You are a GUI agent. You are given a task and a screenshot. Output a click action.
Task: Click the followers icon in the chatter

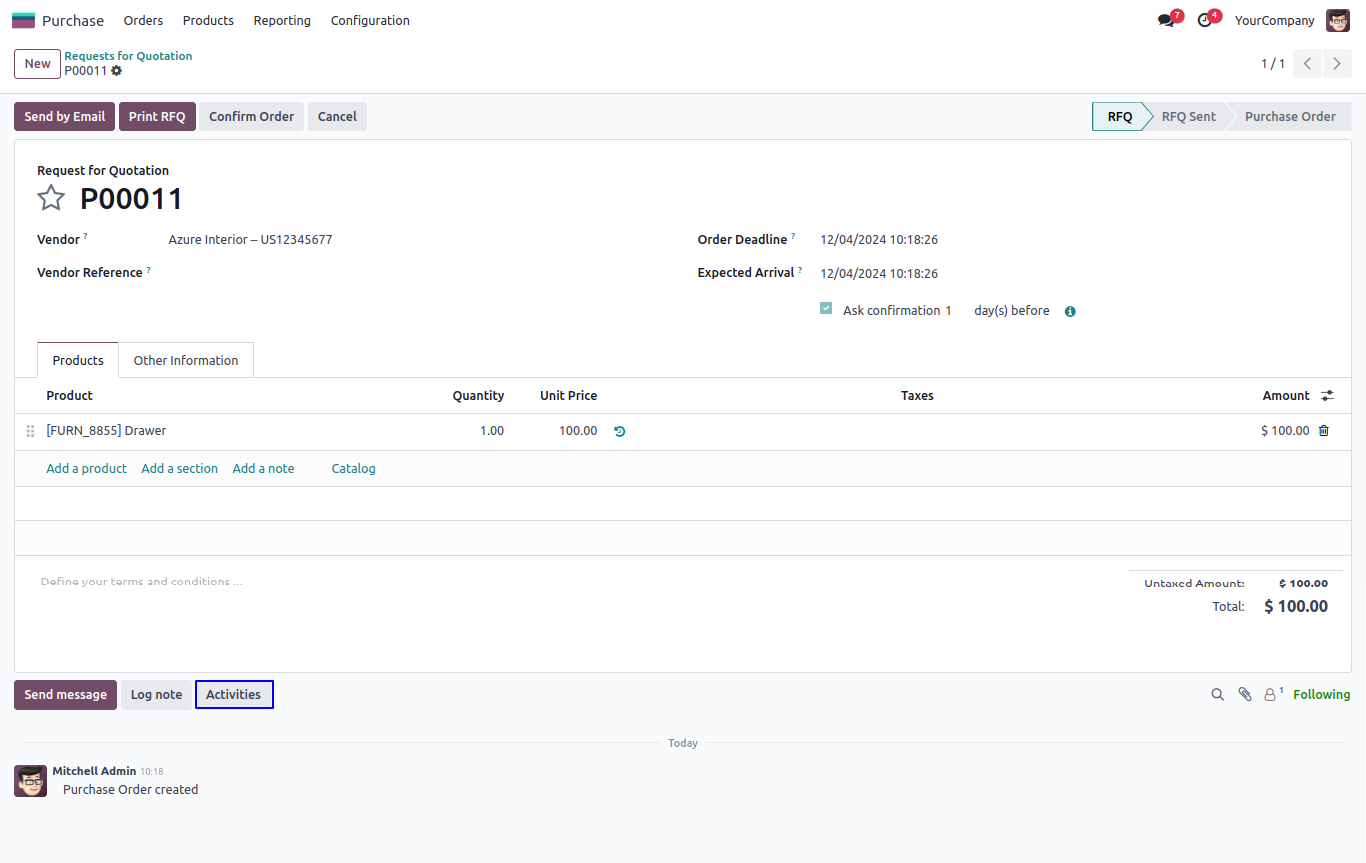[1271, 695]
